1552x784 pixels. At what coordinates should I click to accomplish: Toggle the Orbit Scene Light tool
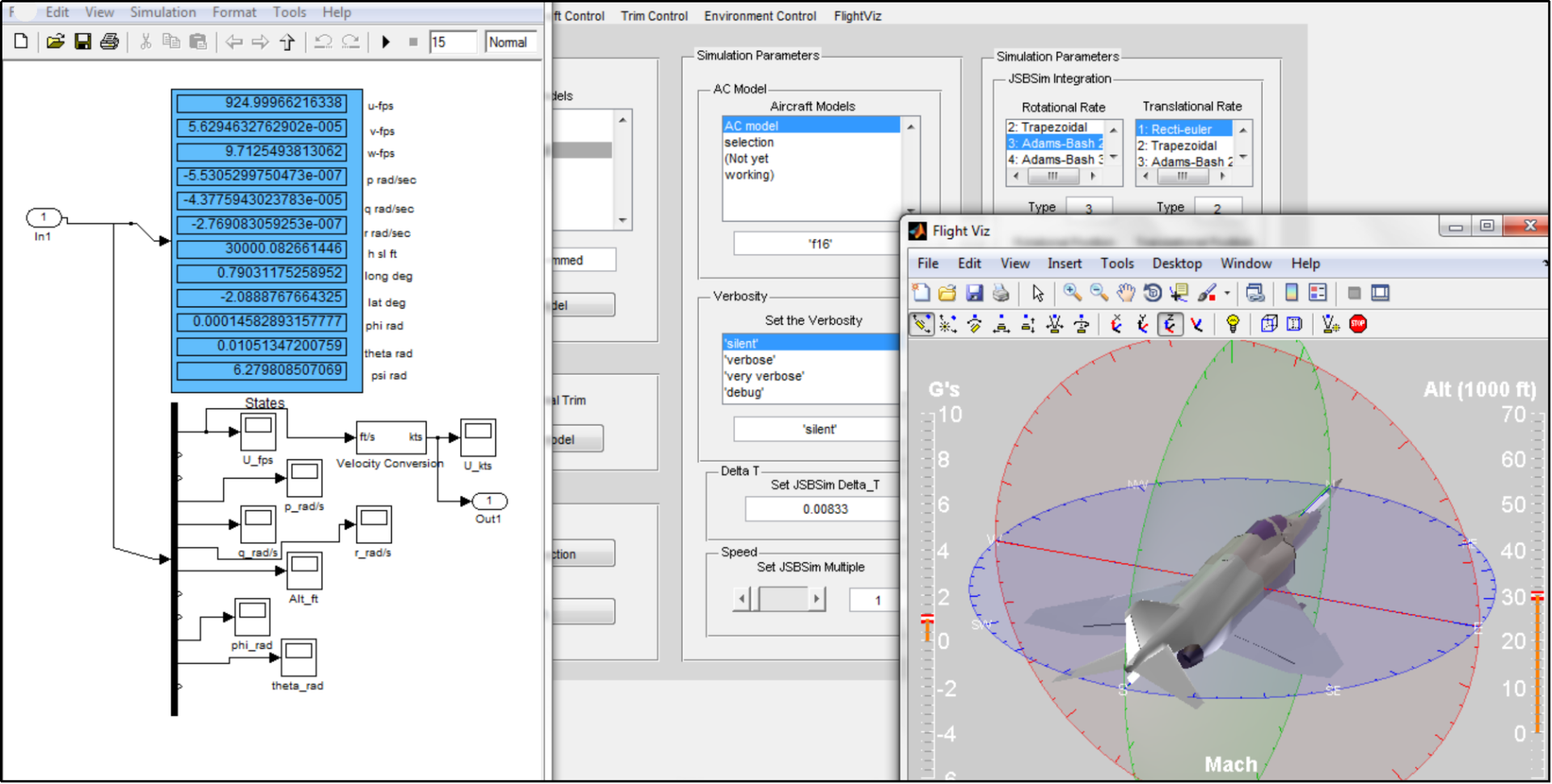coord(947,324)
